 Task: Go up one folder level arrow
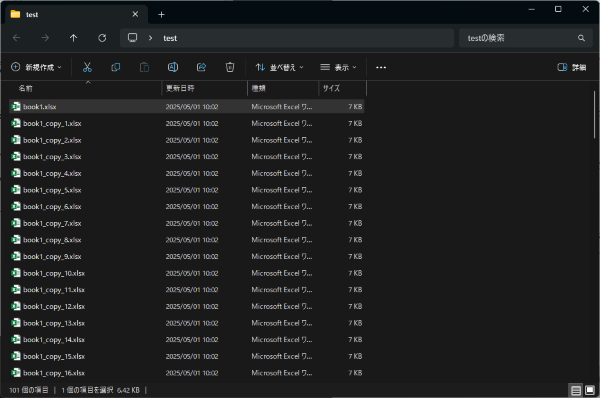point(73,38)
